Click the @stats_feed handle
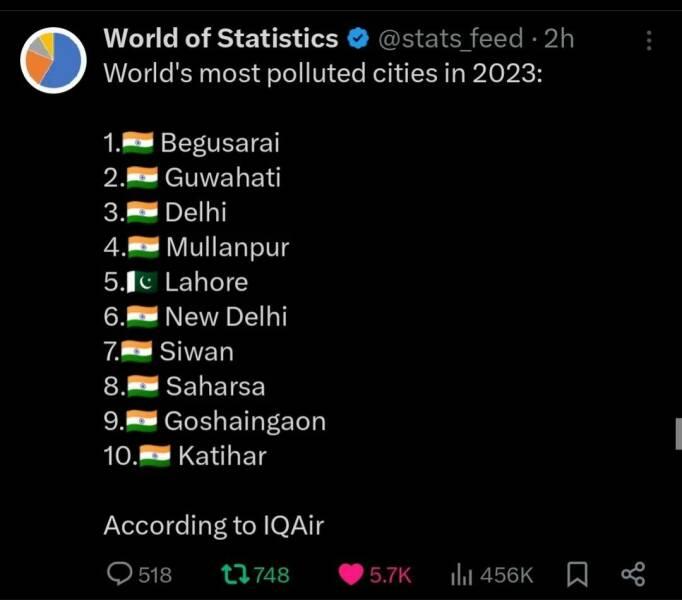This screenshot has height=600, width=682. pyautogui.click(x=449, y=39)
